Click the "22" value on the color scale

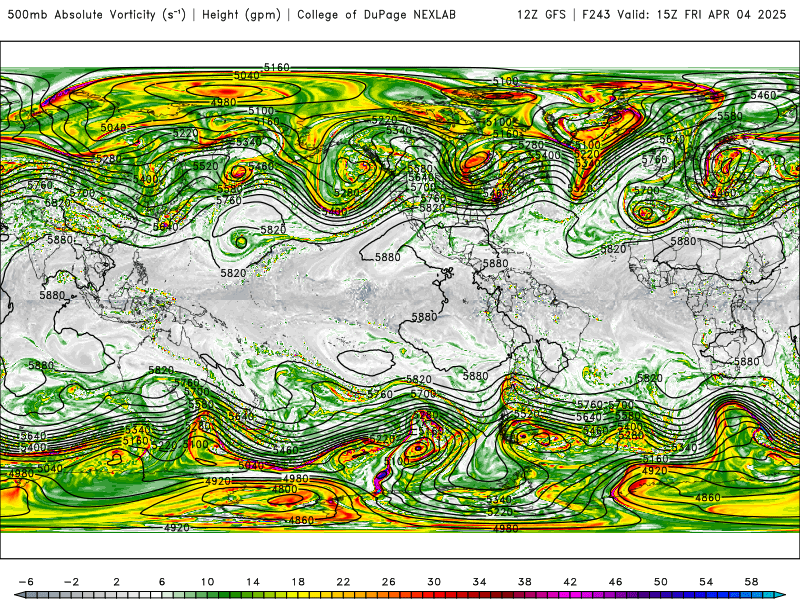[343, 582]
